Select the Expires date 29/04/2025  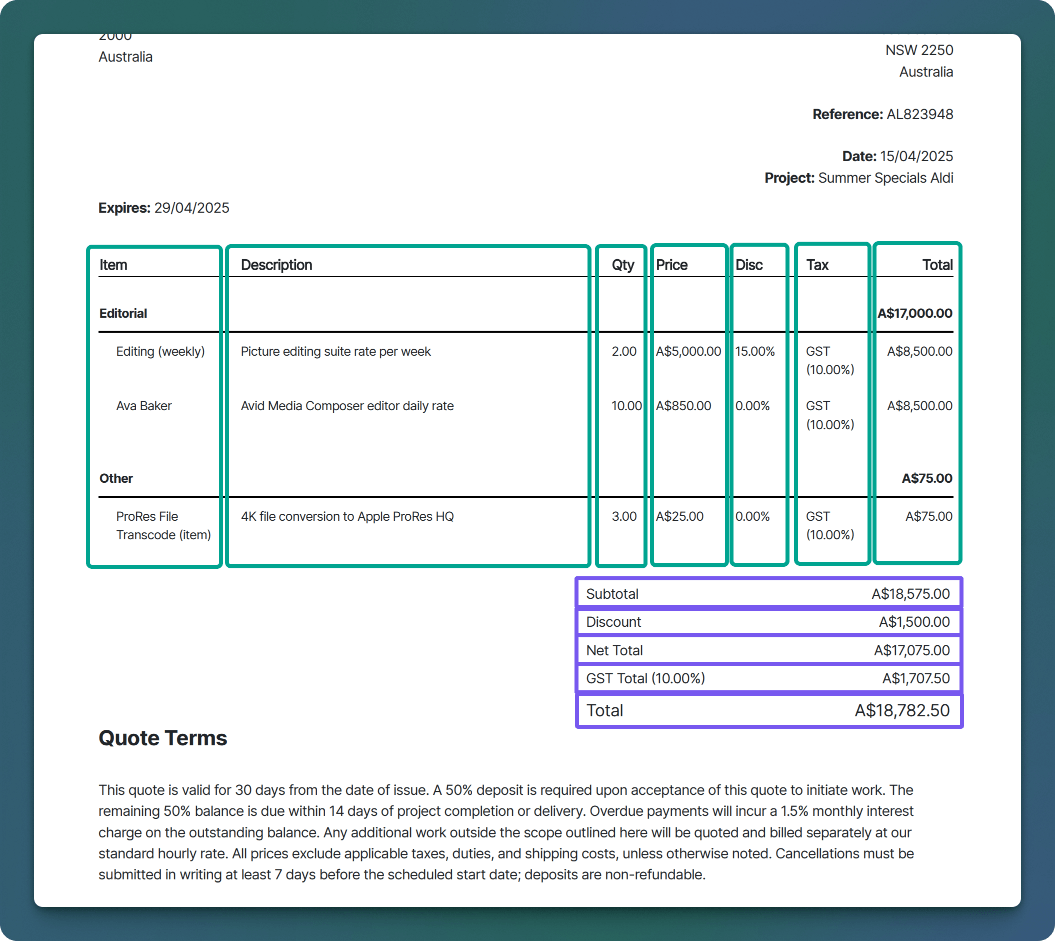point(192,208)
